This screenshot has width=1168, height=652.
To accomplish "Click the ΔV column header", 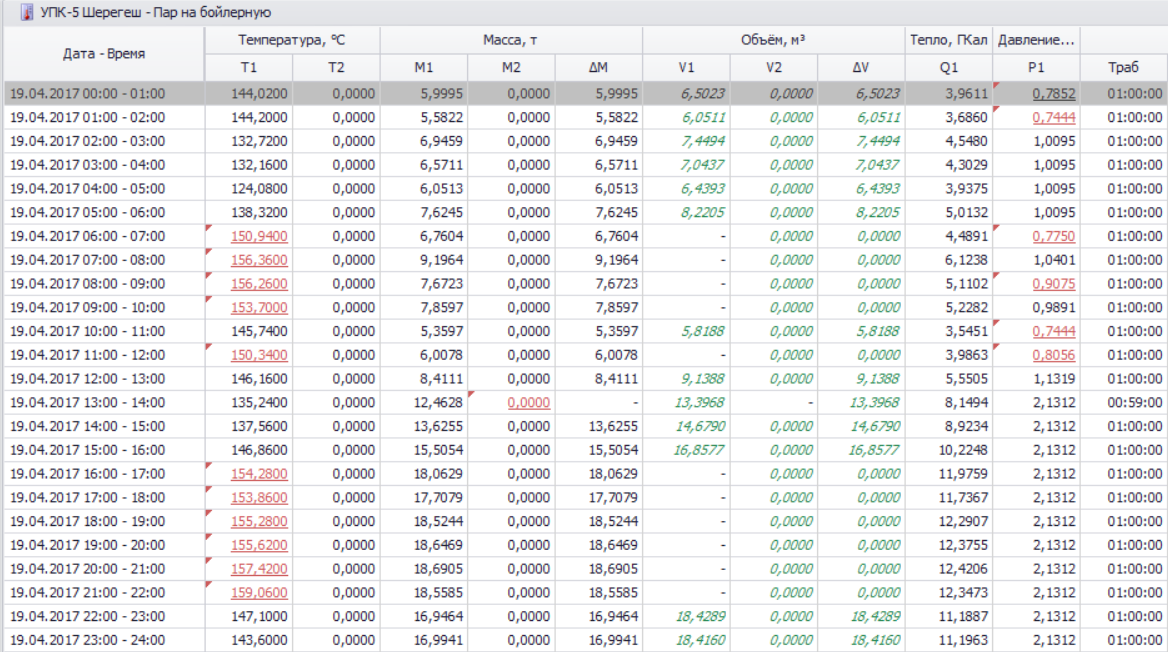I will pos(861,67).
